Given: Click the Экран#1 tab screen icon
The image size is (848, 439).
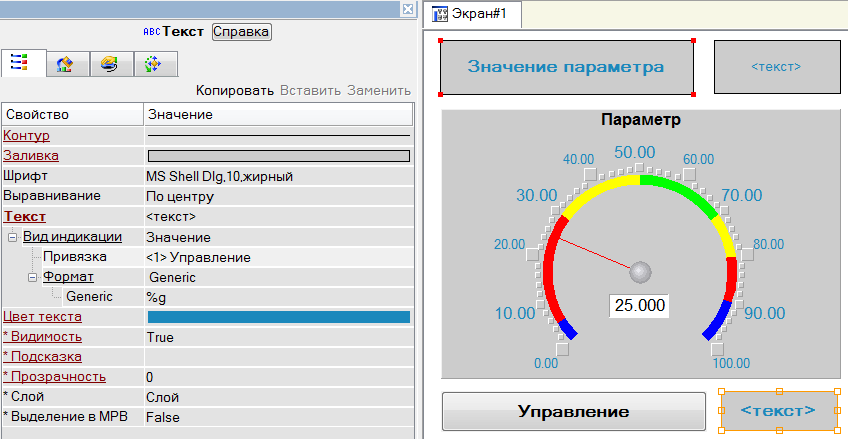Looking at the screenshot, I should 440,14.
